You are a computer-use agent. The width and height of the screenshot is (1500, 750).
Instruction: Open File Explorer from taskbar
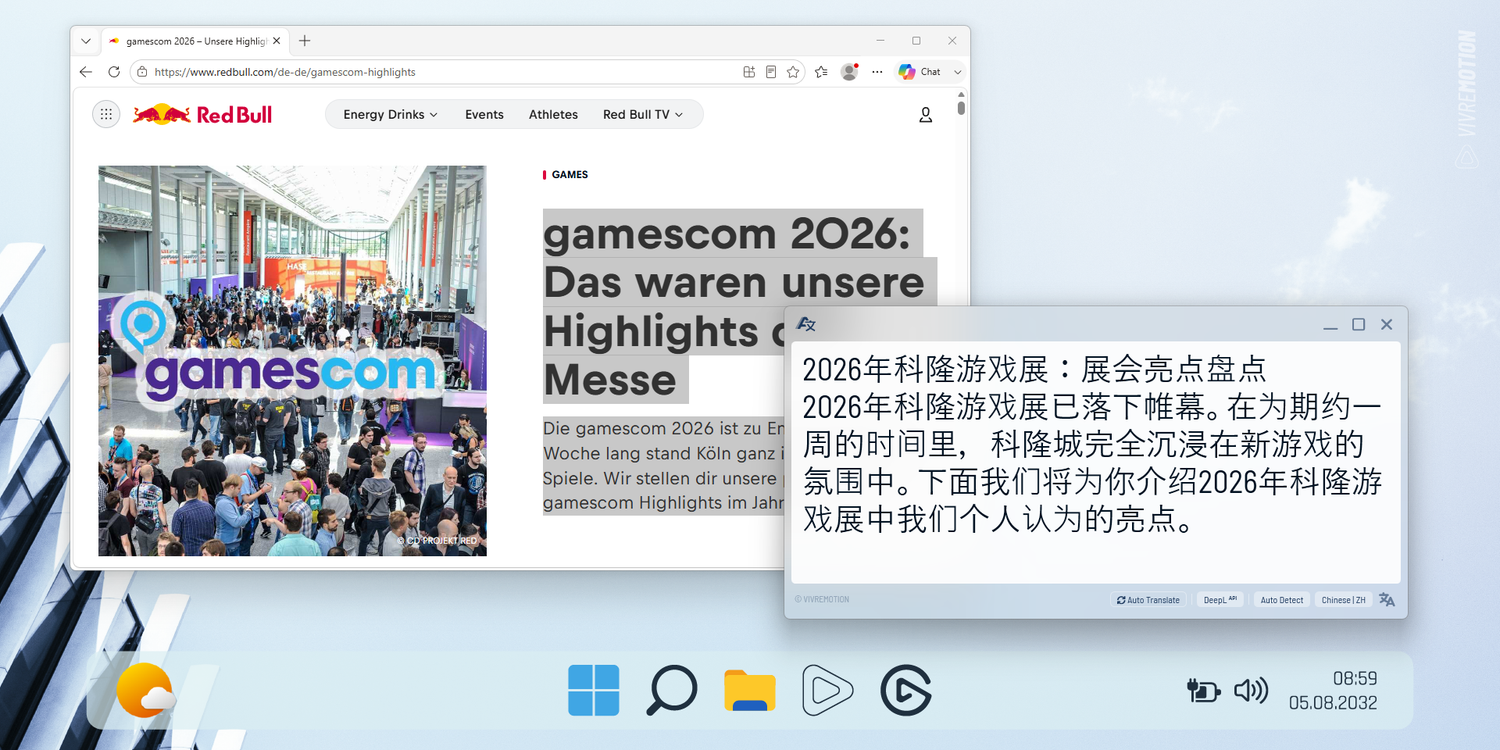click(750, 691)
